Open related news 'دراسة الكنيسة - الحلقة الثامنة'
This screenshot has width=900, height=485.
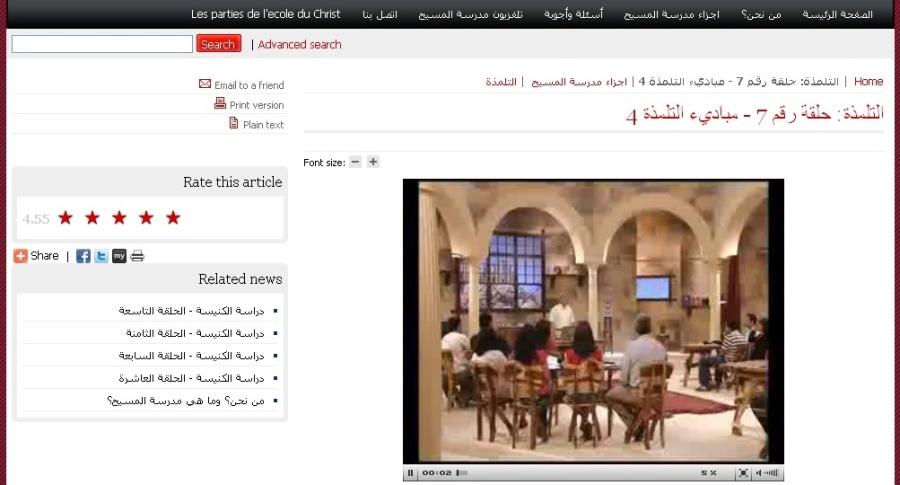[195, 333]
